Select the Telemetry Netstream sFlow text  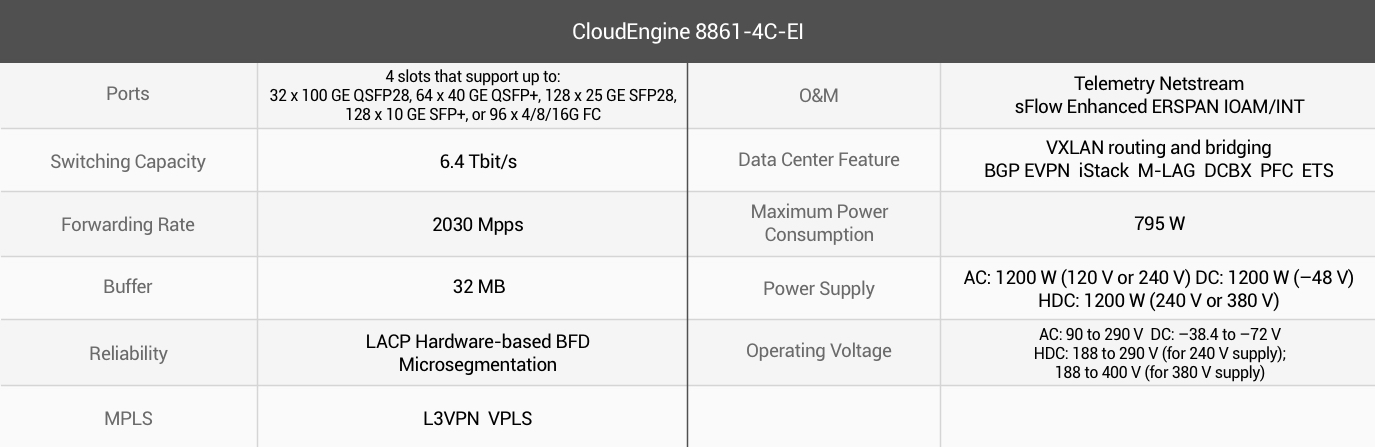pyautogui.click(x=1159, y=95)
